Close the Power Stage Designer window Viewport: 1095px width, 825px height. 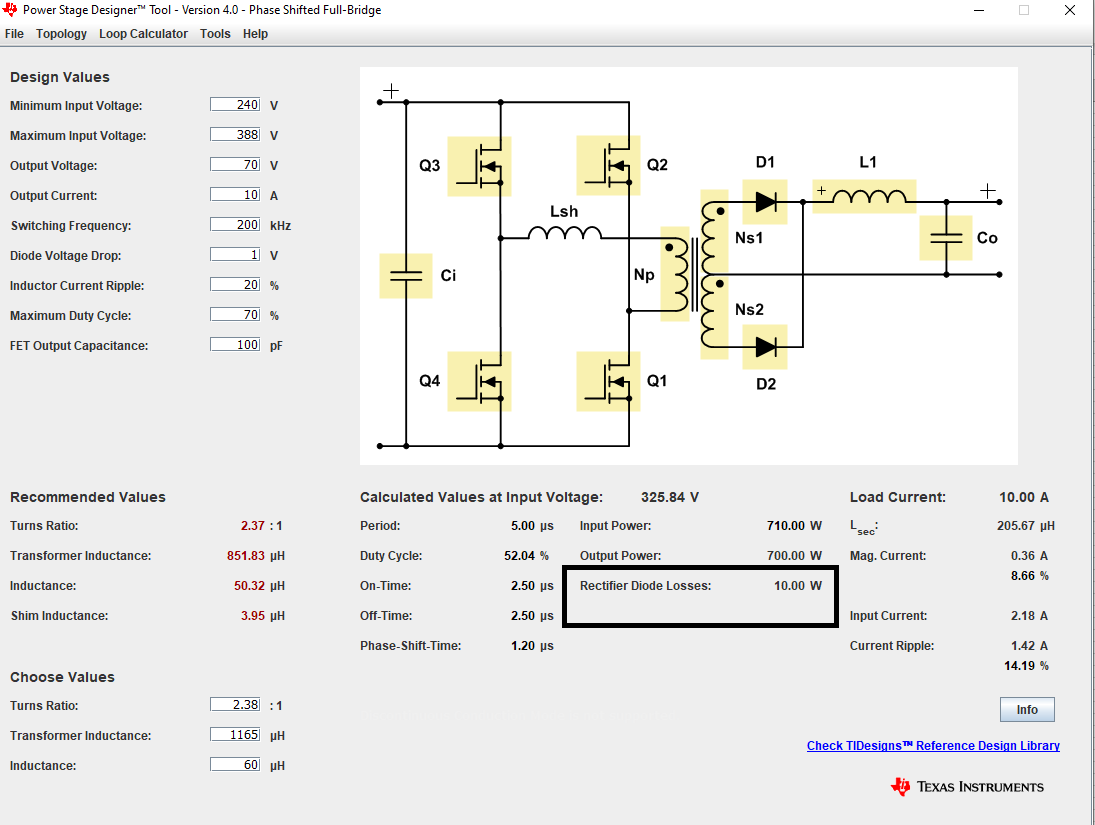pyautogui.click(x=1070, y=10)
